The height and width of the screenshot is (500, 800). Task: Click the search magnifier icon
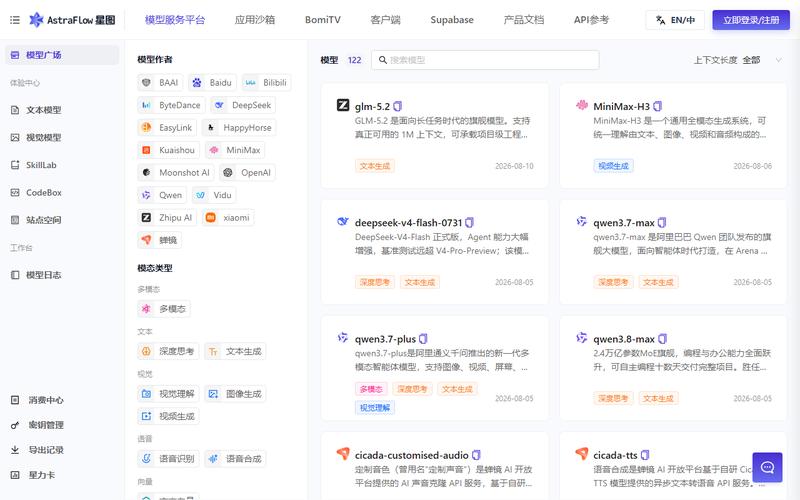point(383,60)
